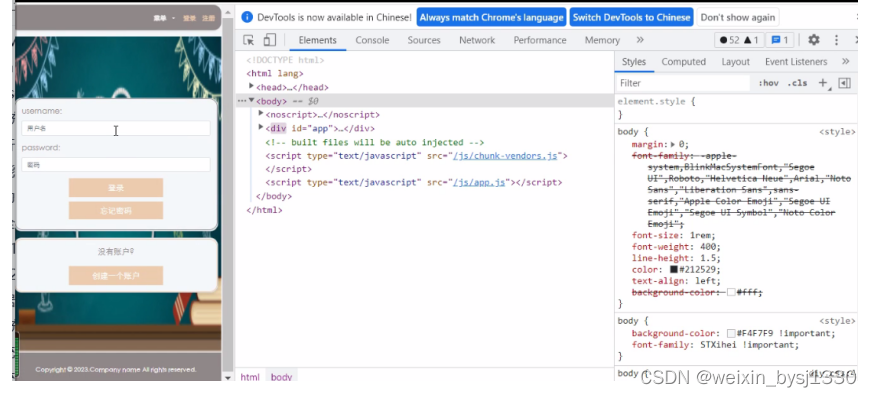Toggle the .cls element classes panel
Screen dimensions: 872x397
tap(797, 83)
